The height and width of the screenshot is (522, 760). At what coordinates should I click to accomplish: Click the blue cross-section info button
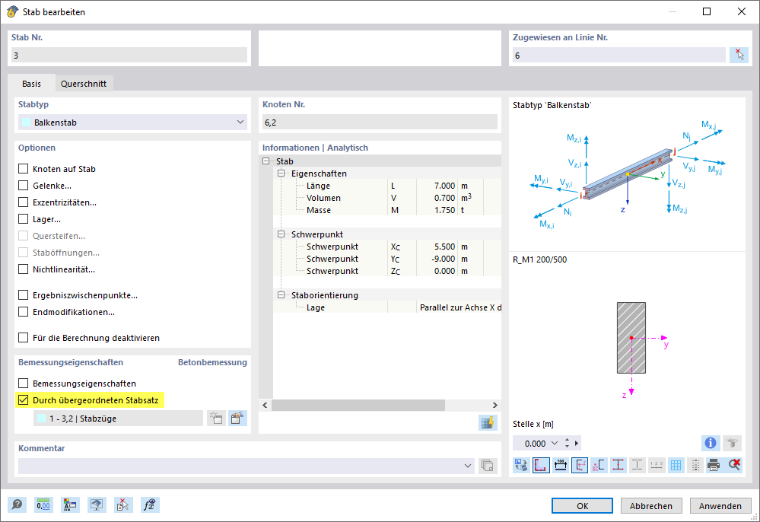[x=710, y=443]
